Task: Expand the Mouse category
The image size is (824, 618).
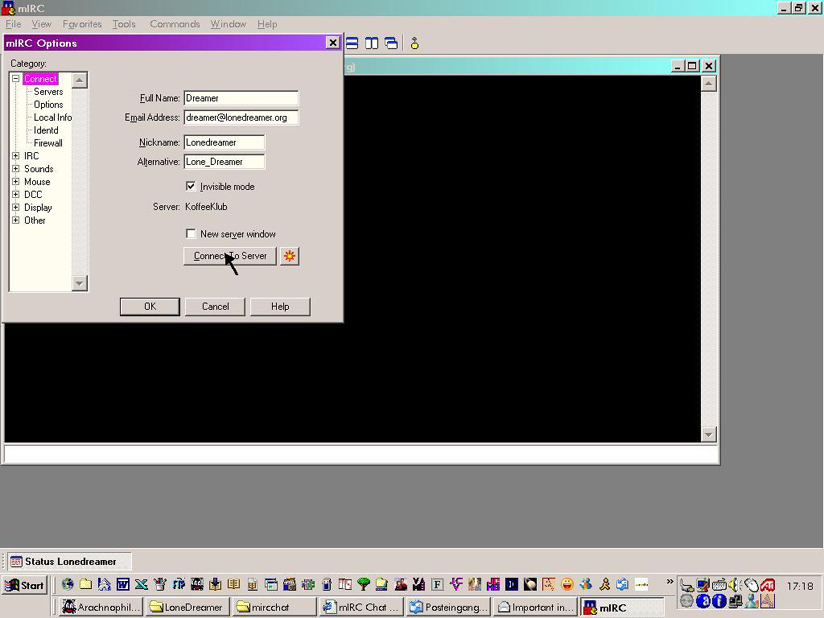Action: (16, 182)
